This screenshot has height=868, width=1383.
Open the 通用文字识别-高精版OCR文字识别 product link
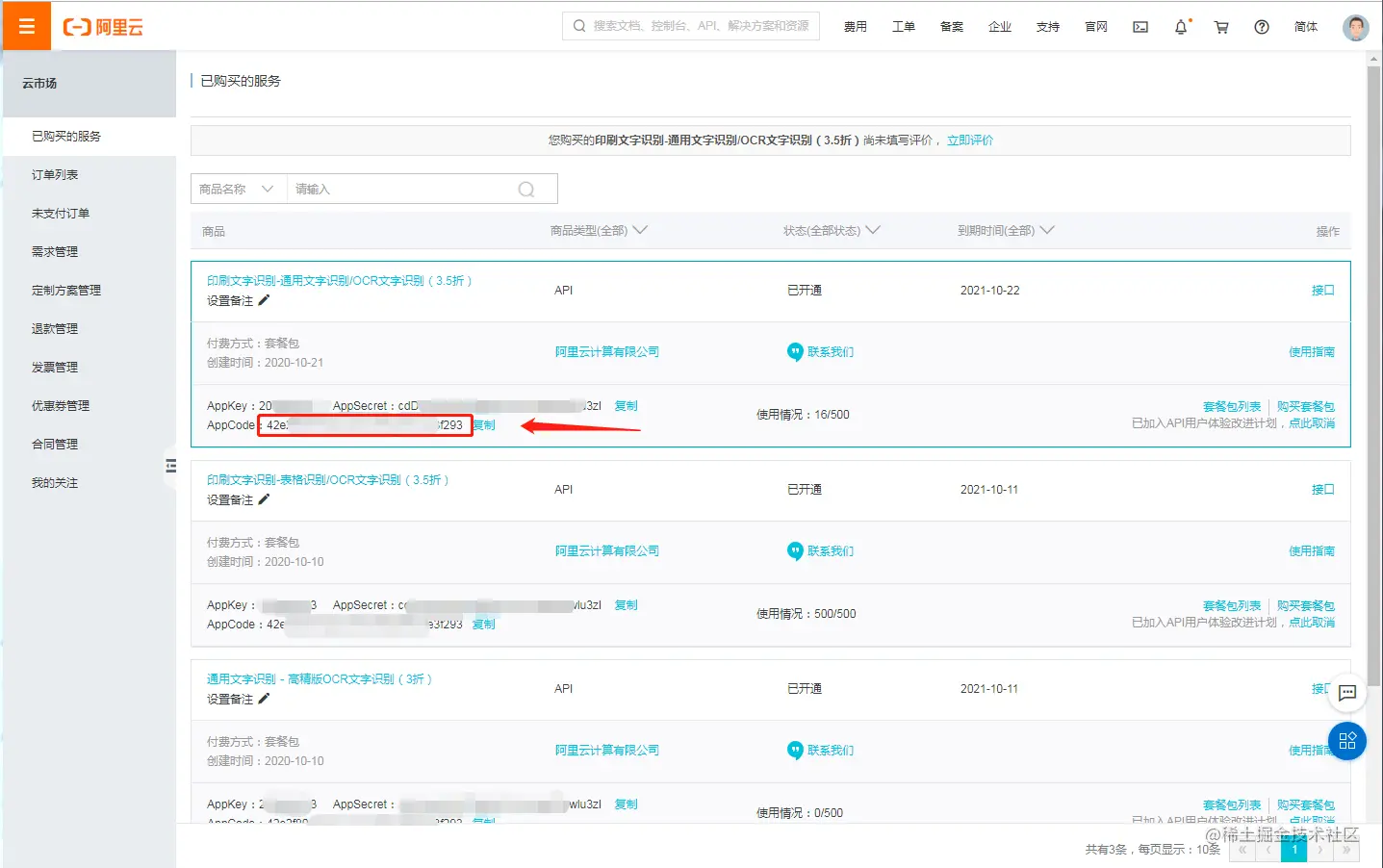click(319, 679)
